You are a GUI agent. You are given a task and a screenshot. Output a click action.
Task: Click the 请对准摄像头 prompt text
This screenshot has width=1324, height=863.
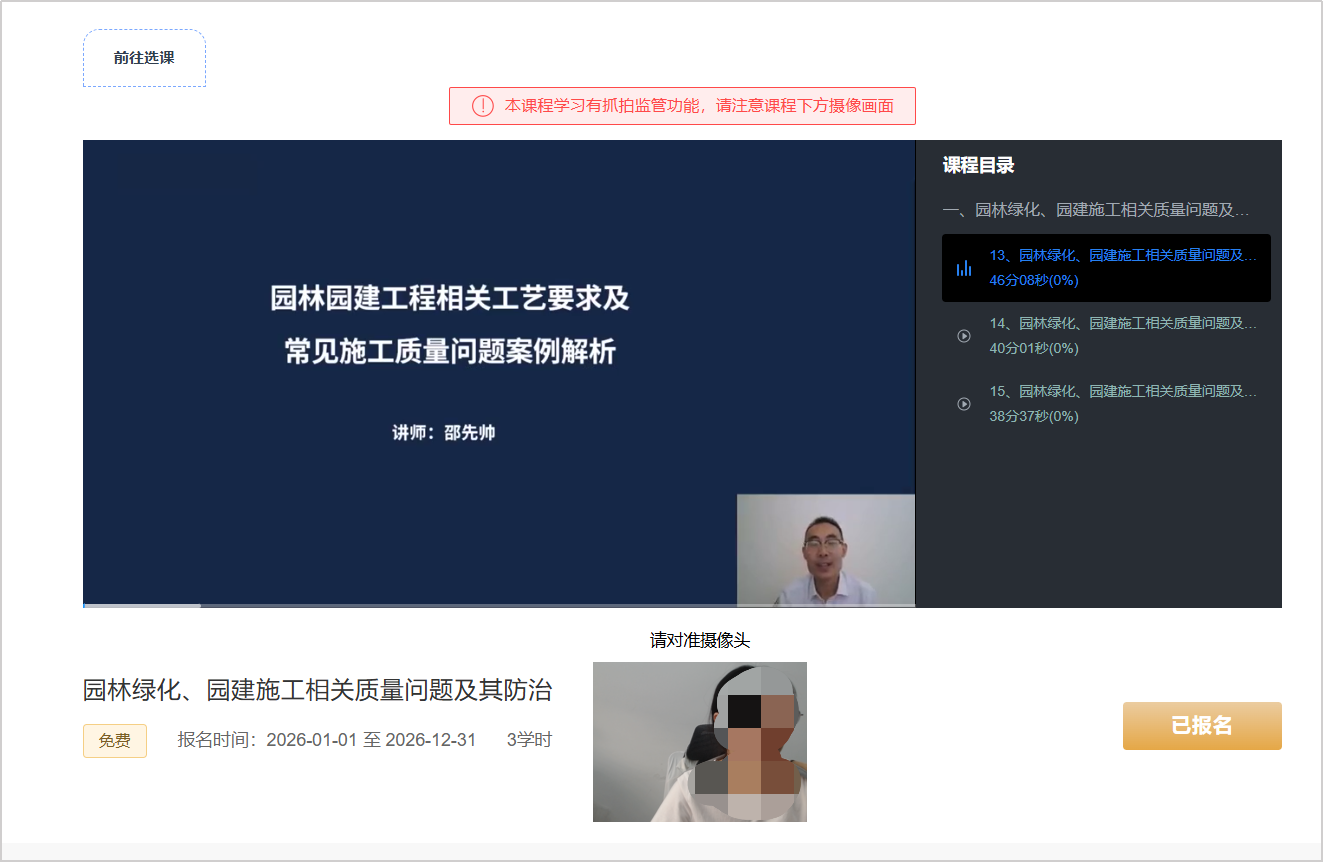(700, 640)
